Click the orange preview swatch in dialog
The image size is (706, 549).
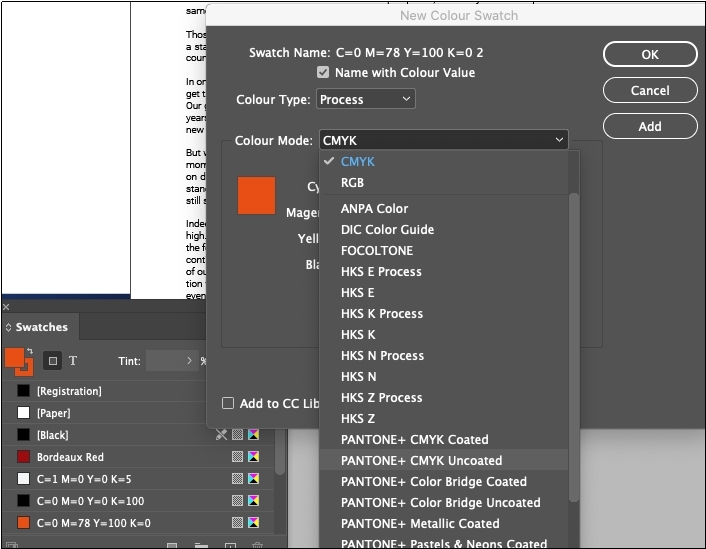[x=256, y=195]
